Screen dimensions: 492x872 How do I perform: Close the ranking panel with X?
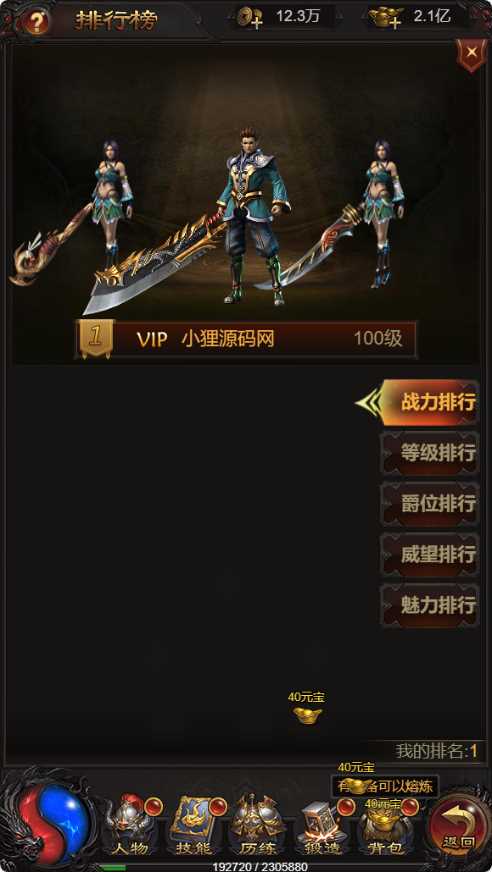click(x=471, y=53)
